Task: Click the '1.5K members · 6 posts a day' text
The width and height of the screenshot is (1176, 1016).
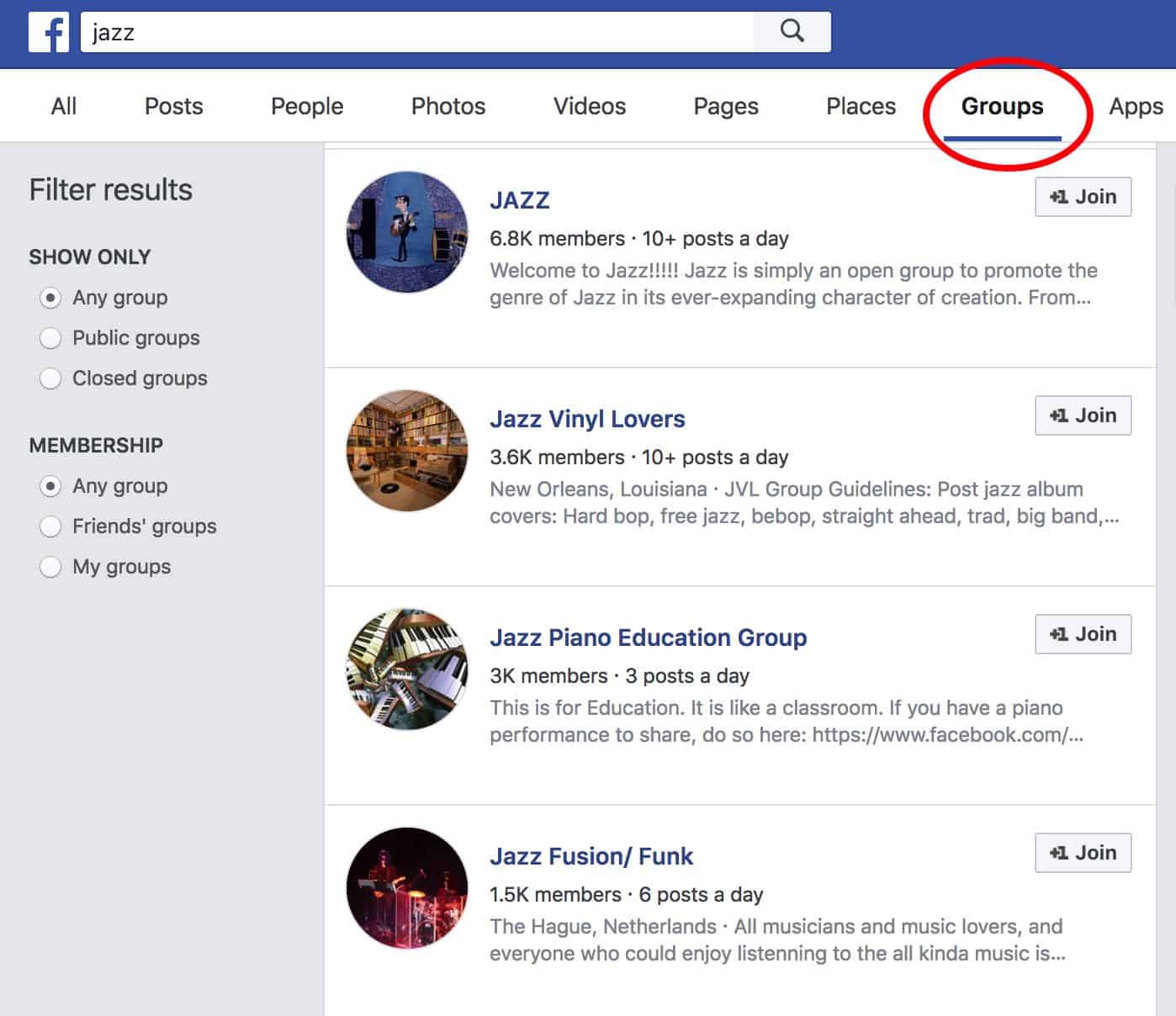Action: (x=627, y=895)
